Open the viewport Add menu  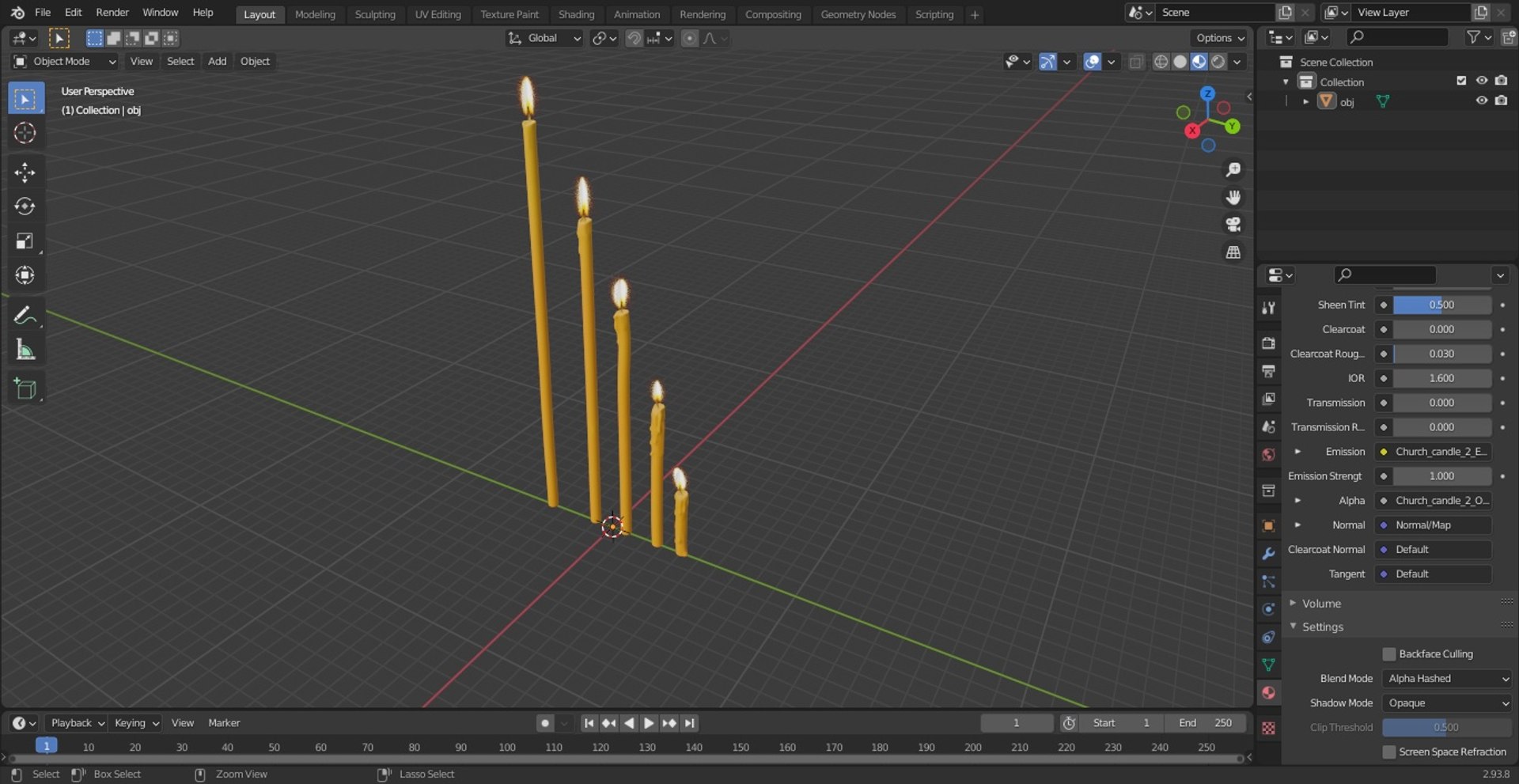coord(217,62)
